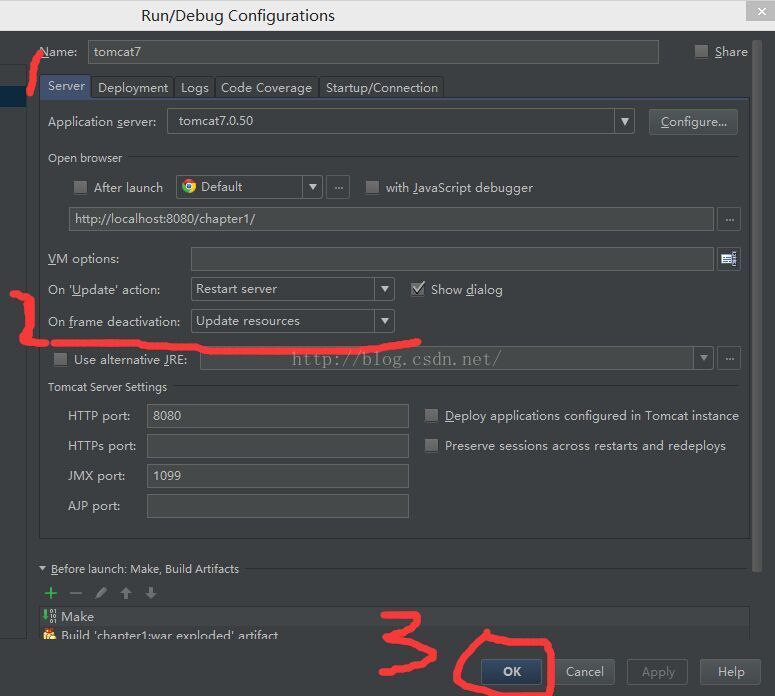The width and height of the screenshot is (775, 696).
Task: Open the Code Coverage tab
Action: pyautogui.click(x=266, y=87)
